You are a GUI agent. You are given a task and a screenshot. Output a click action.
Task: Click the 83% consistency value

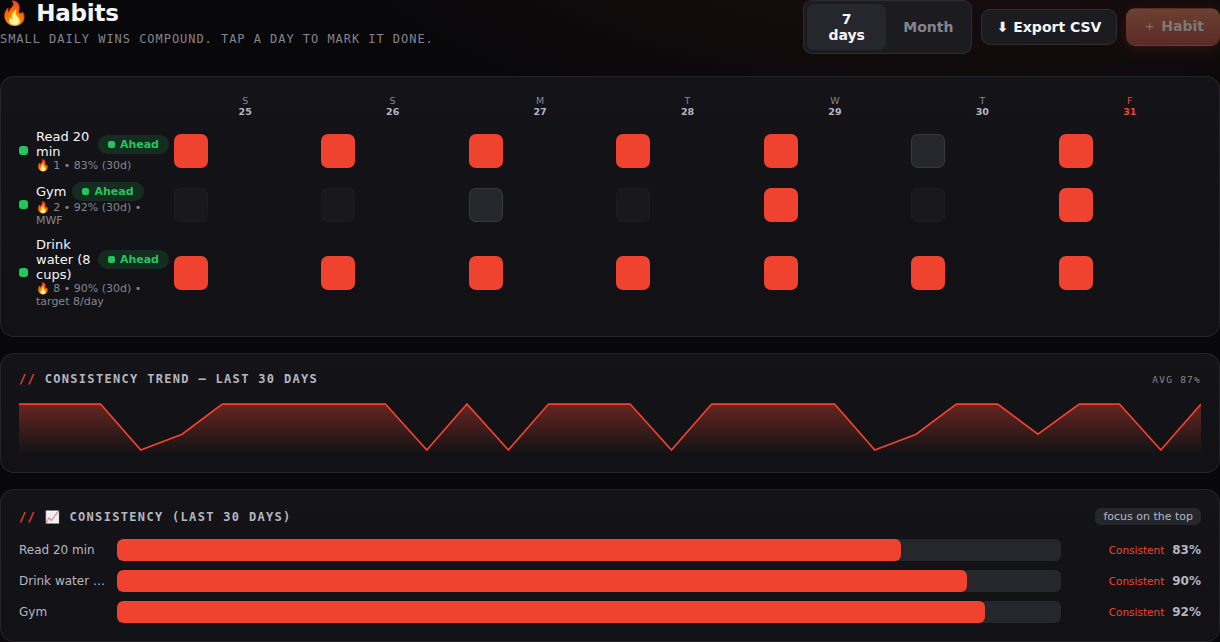(x=1187, y=550)
